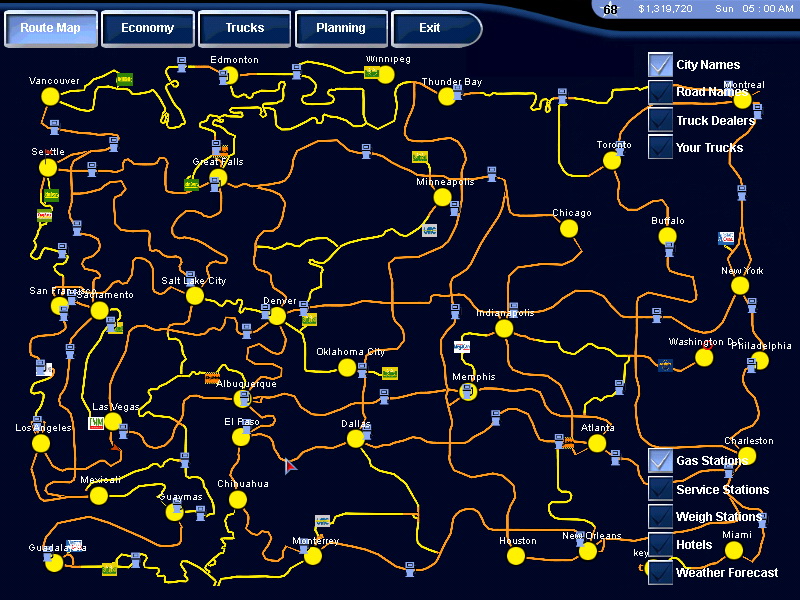Select the Denver city marker
This screenshot has width=800, height=600.
[277, 316]
